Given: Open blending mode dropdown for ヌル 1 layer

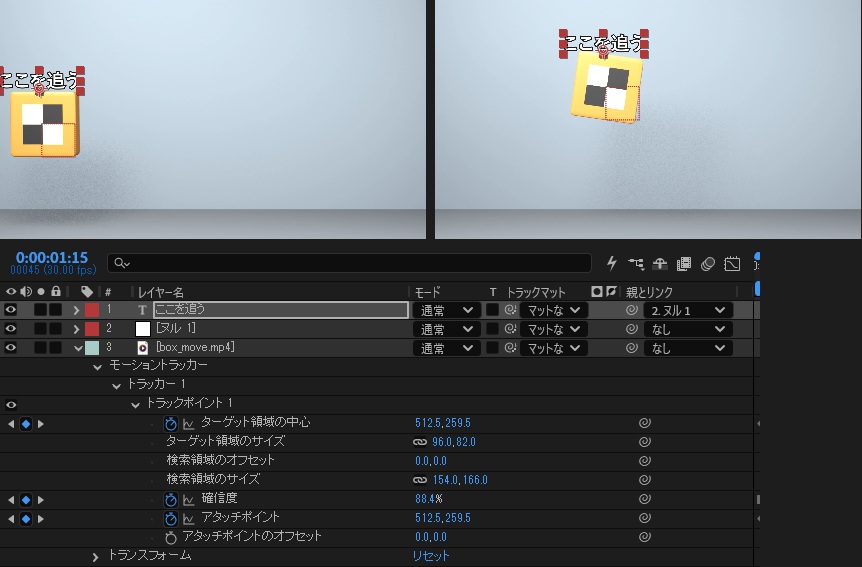Looking at the screenshot, I should click(x=446, y=329).
